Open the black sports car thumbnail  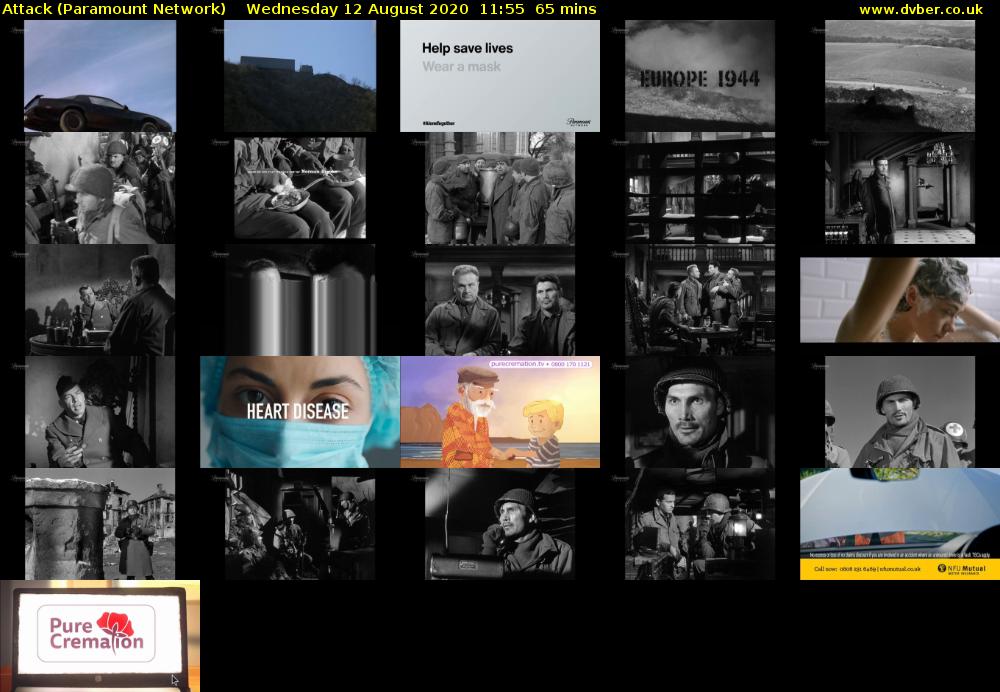[100, 76]
